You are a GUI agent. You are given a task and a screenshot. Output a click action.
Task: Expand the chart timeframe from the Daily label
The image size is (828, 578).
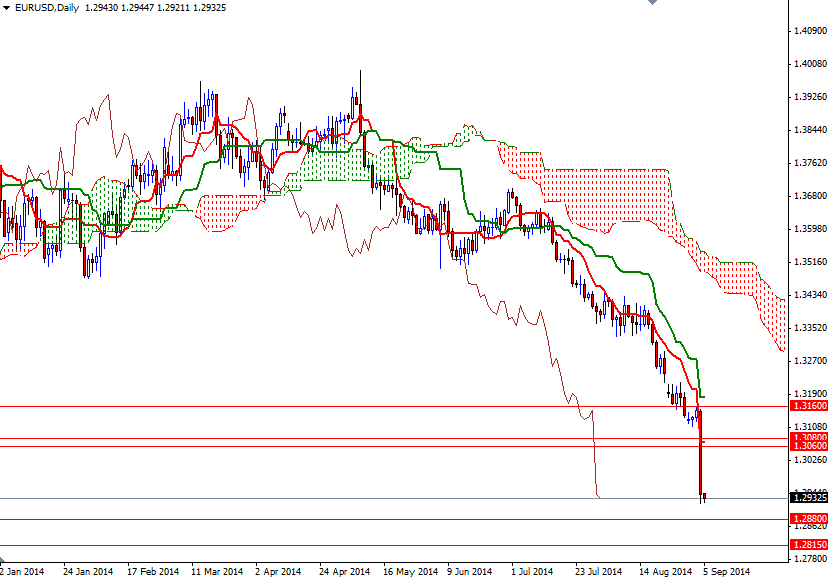coord(70,9)
